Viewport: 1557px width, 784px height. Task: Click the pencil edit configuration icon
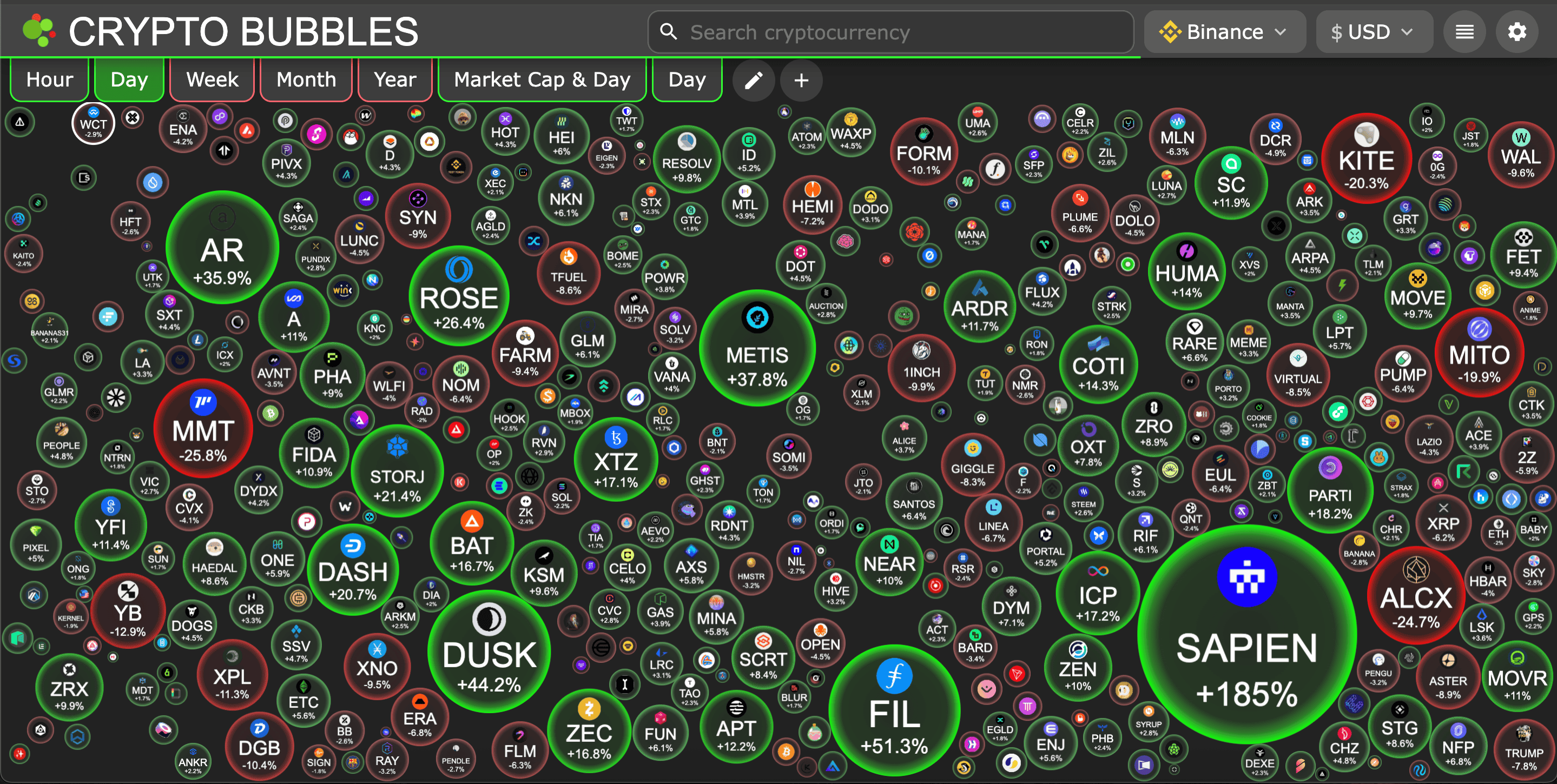pos(753,81)
